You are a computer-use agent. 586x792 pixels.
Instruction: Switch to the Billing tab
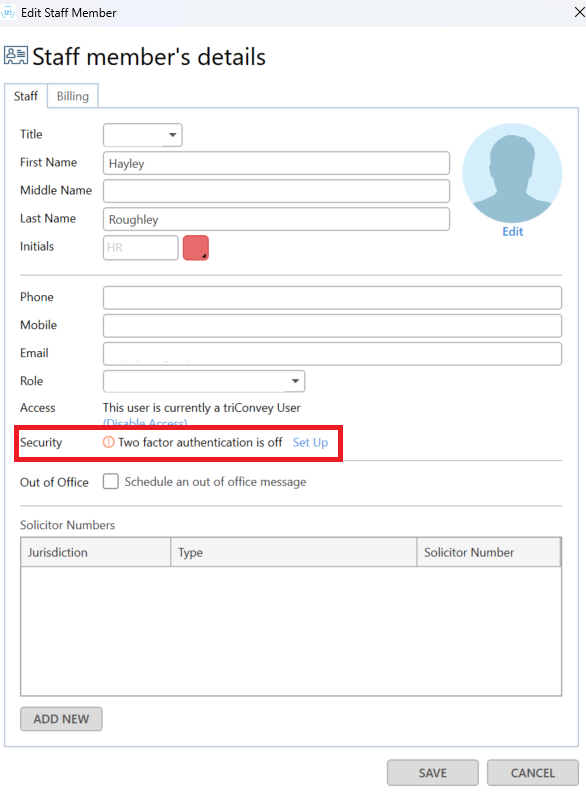[x=73, y=96]
